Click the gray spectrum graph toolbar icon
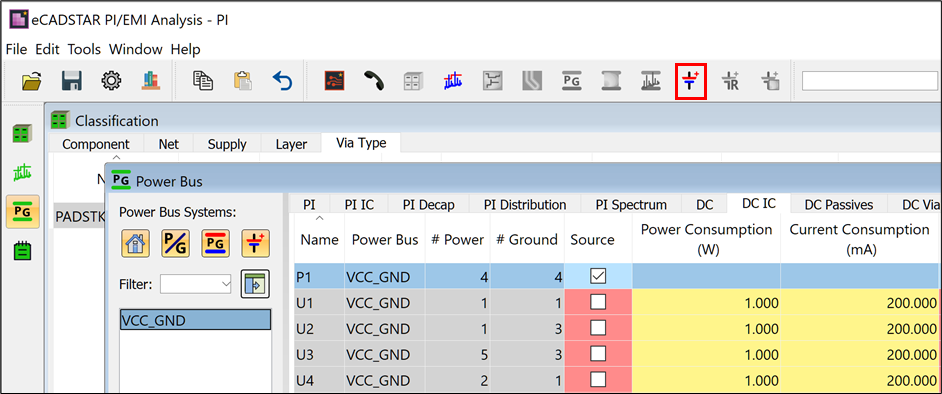Screen dimensions: 942x394 coord(651,80)
